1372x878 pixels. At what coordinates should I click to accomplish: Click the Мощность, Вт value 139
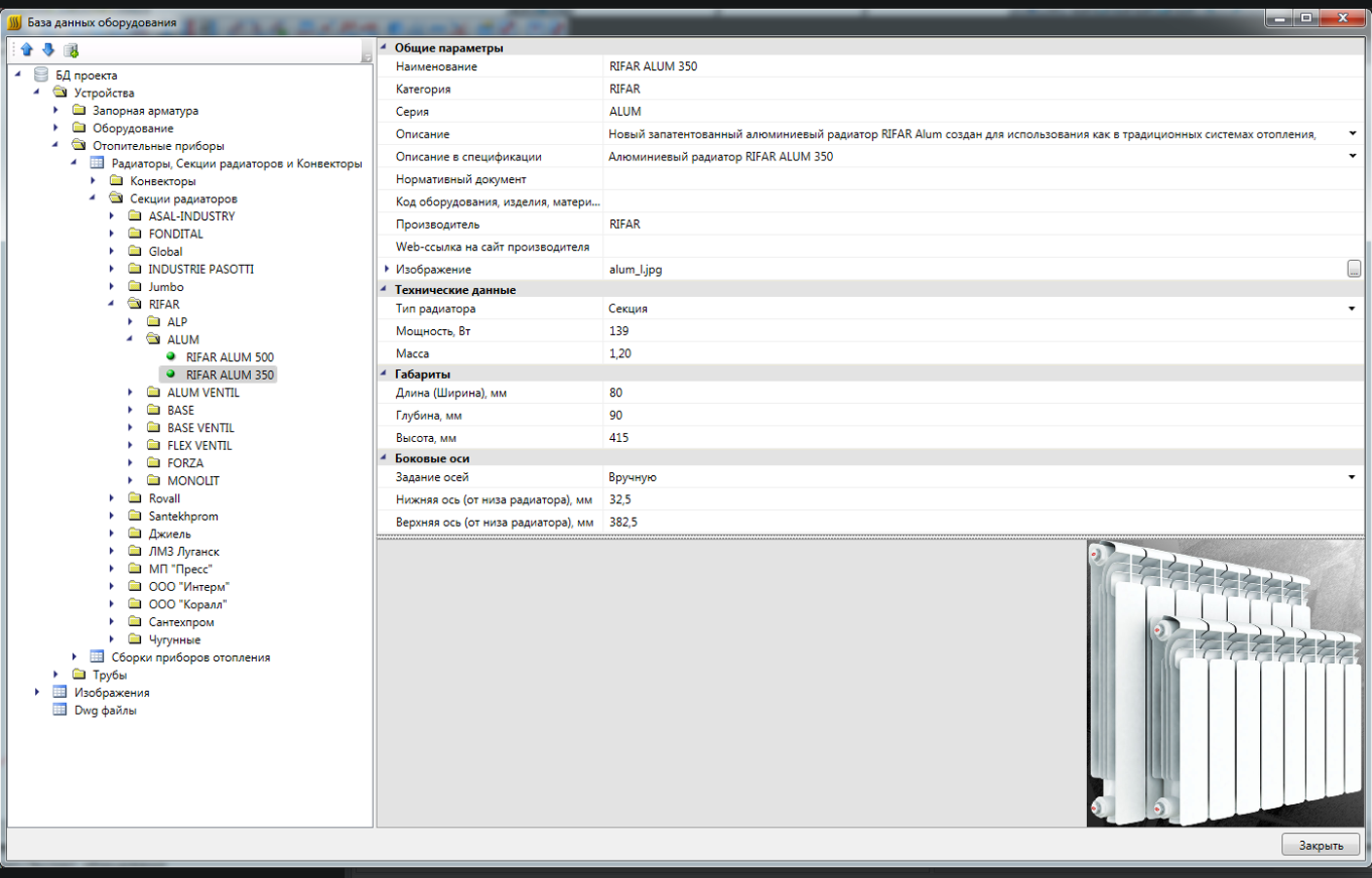tap(983, 331)
